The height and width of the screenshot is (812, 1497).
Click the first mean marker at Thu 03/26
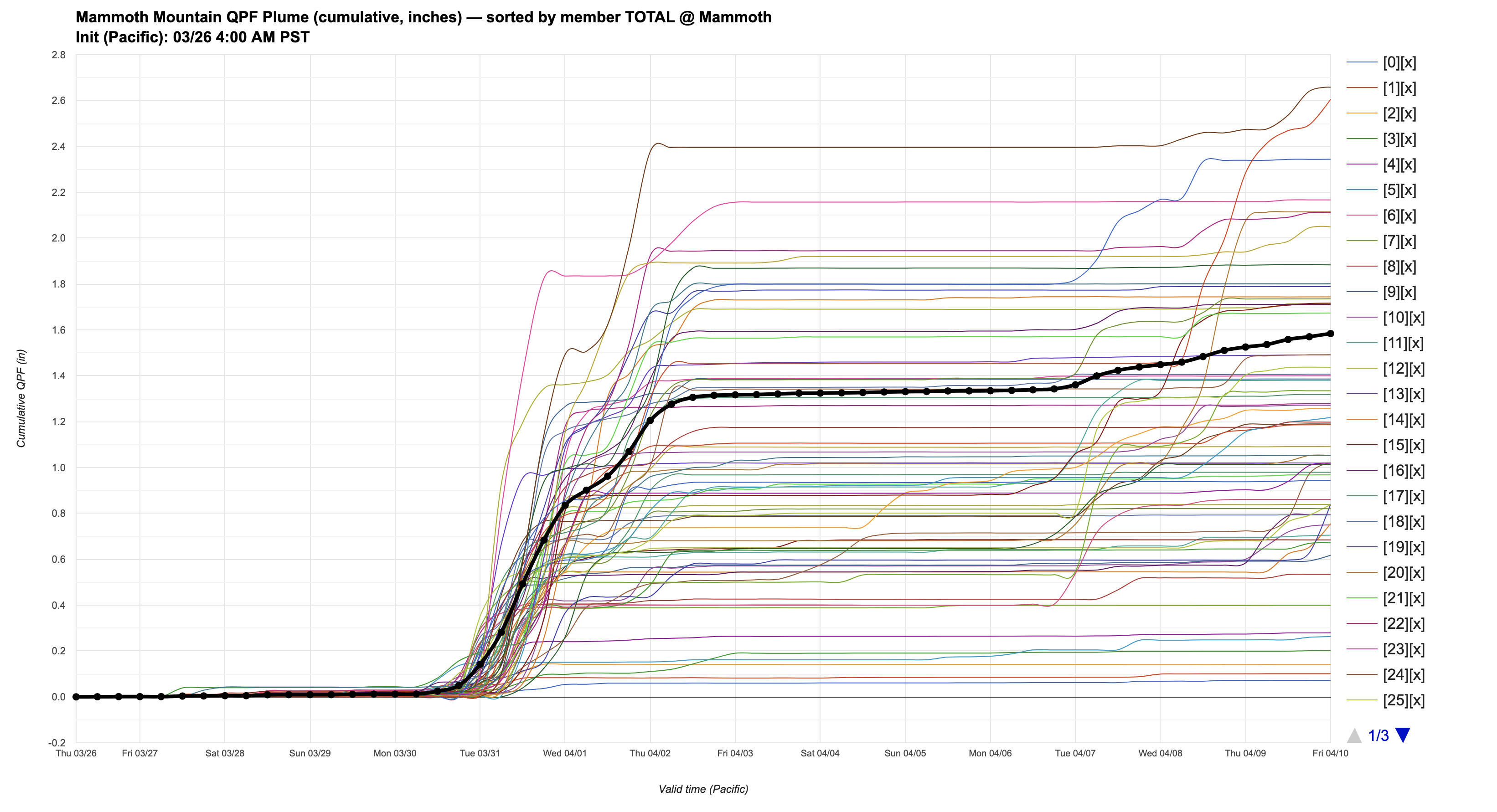pyautogui.click(x=76, y=696)
